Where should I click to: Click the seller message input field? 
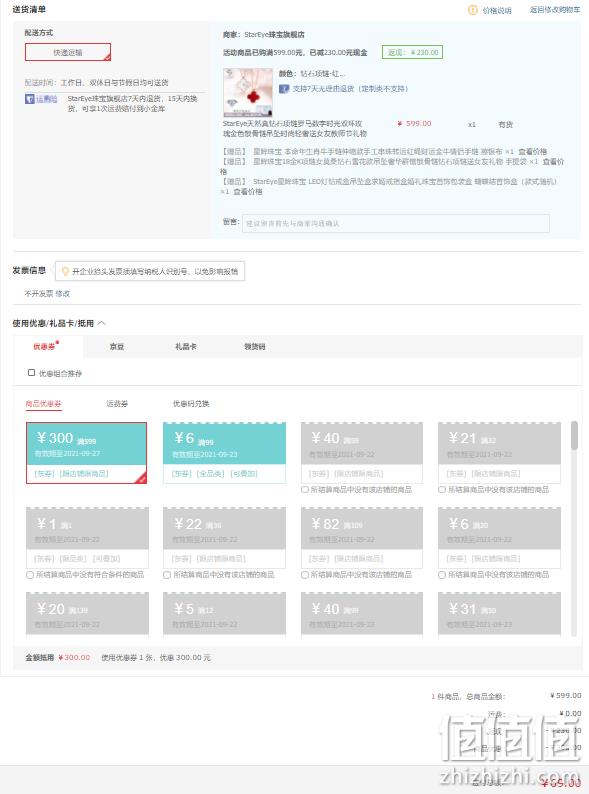(x=396, y=223)
